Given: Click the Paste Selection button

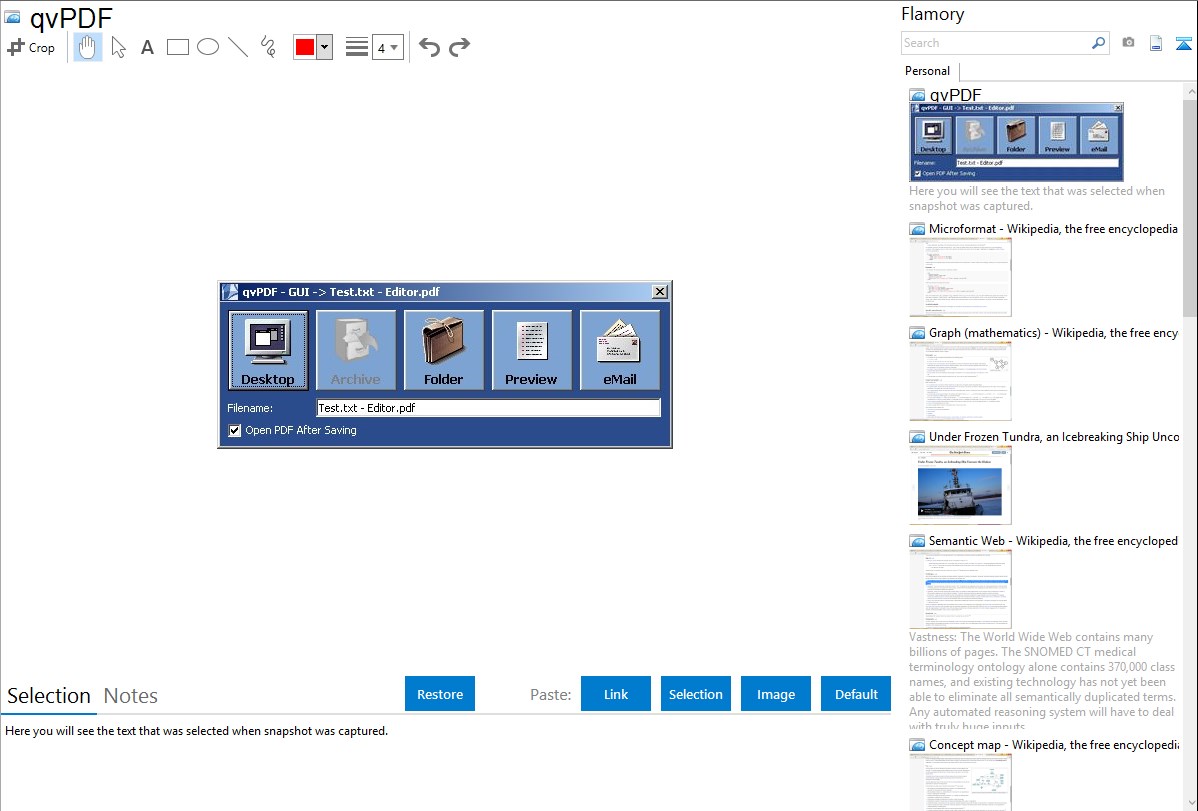Looking at the screenshot, I should 696,694.
